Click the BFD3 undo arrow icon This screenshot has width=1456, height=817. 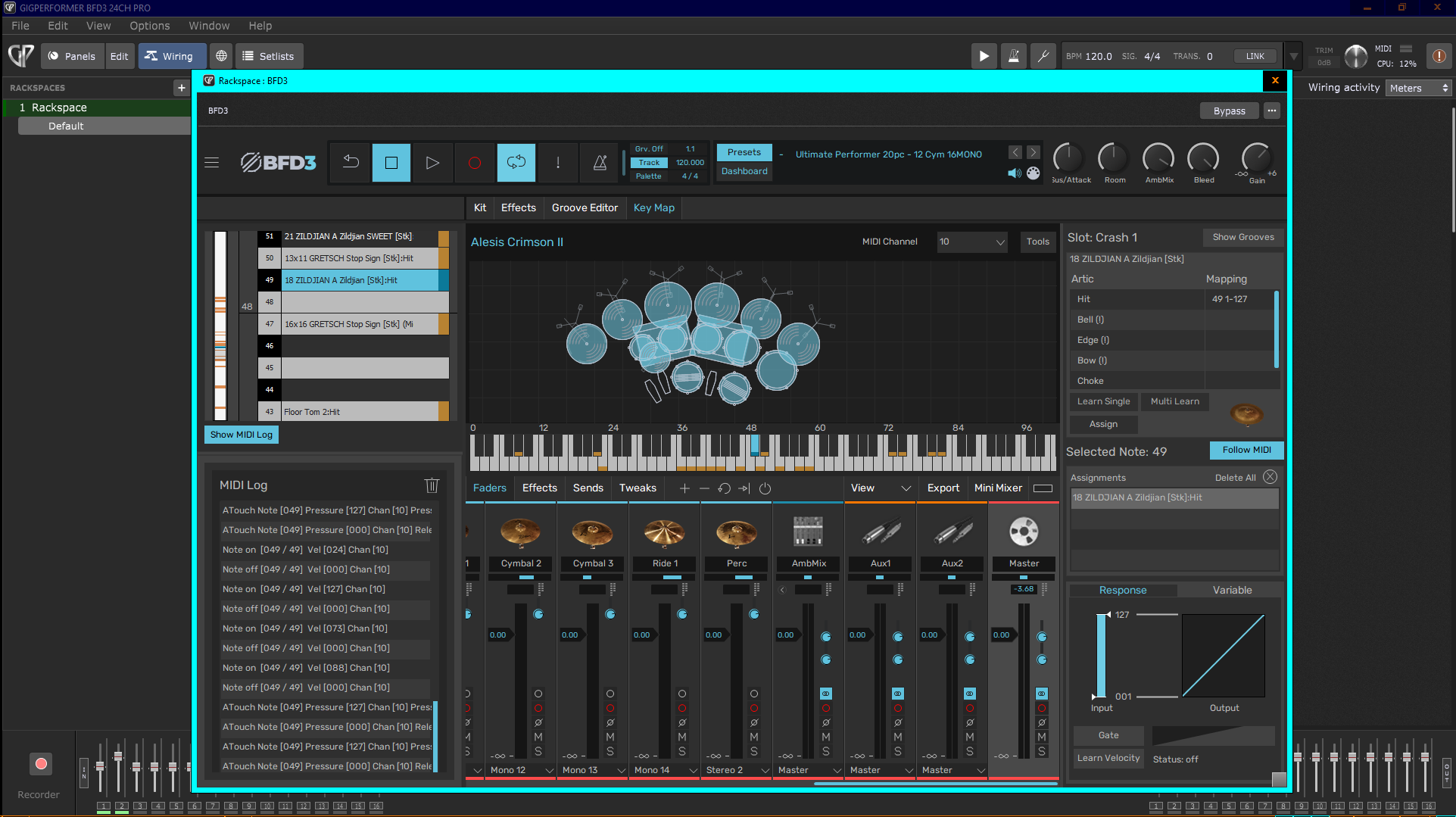point(351,163)
